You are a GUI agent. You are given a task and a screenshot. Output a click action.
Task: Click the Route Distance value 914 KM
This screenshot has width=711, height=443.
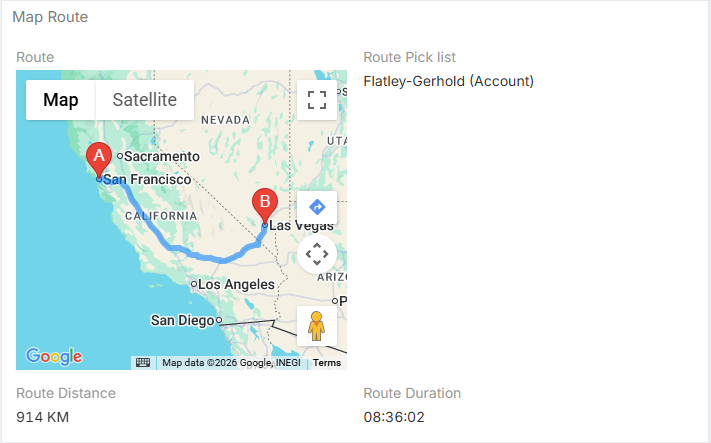(x=43, y=416)
